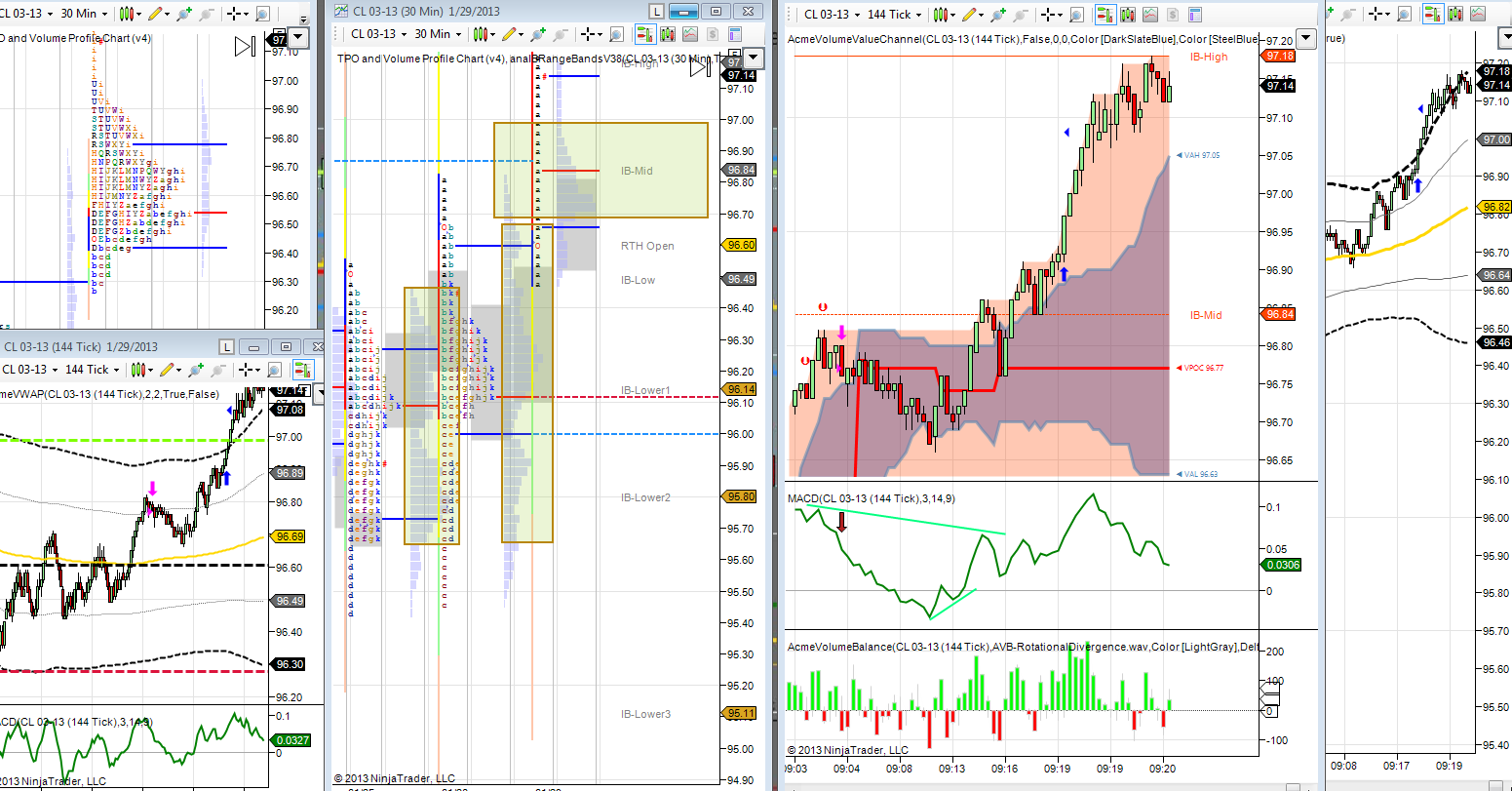Click the VAL 96.63 label
The image size is (1512, 791).
1197,474
